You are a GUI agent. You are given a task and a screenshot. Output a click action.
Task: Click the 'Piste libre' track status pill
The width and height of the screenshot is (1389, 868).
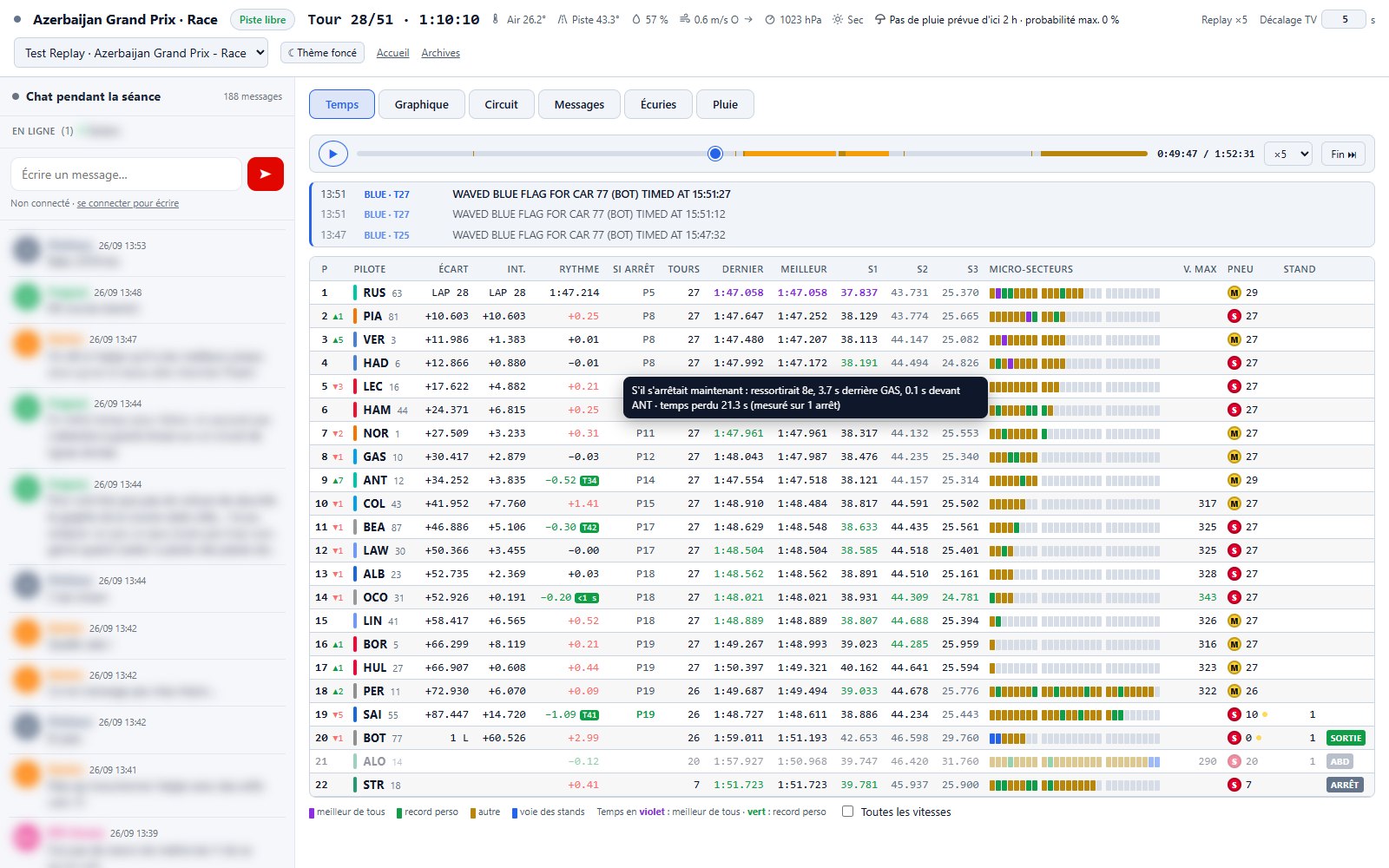pos(262,19)
